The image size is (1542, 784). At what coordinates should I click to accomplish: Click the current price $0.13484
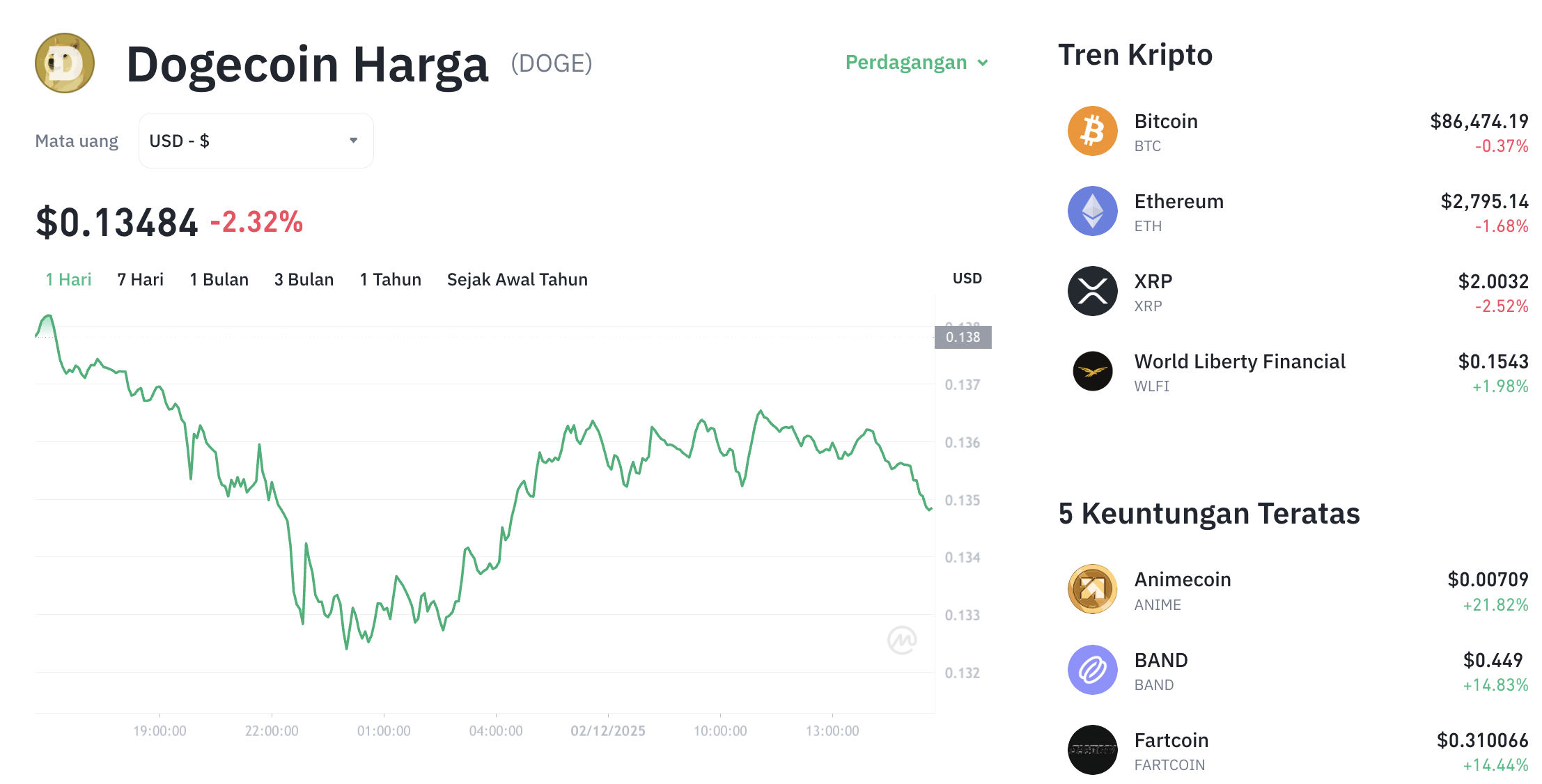(117, 221)
